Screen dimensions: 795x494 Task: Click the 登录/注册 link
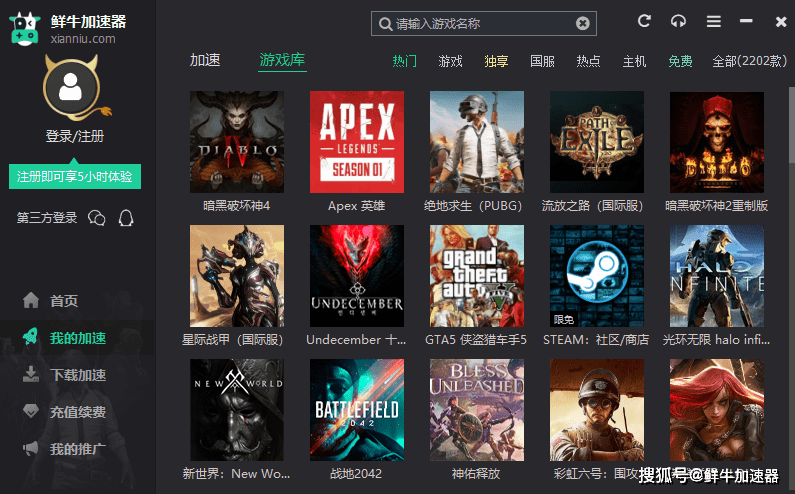[x=75, y=136]
